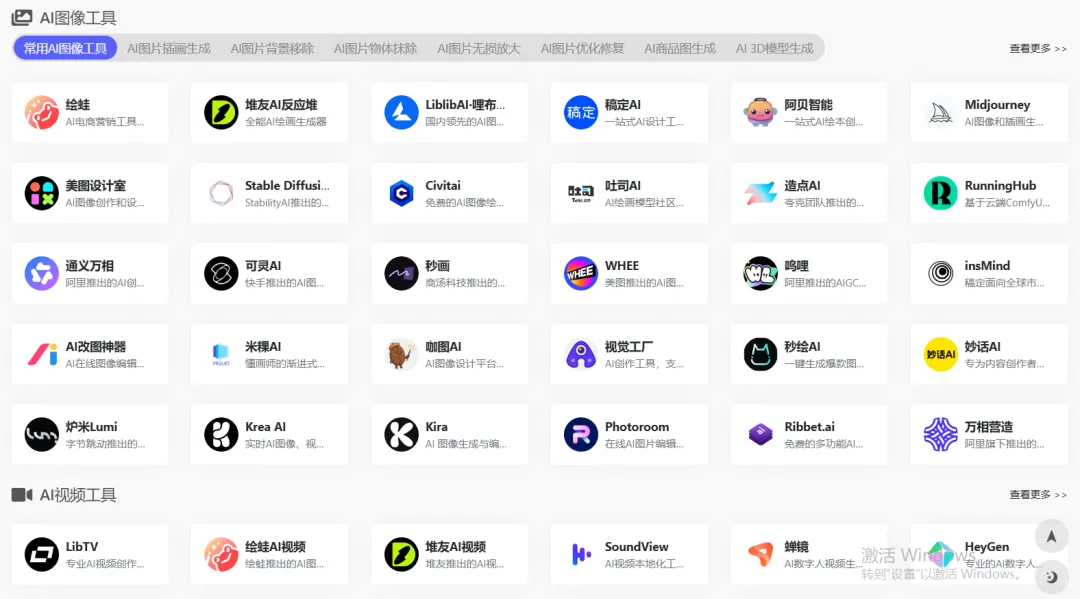Open the 绘蛙 tool icon
Viewport: 1080px width, 599px height.
coord(41,112)
